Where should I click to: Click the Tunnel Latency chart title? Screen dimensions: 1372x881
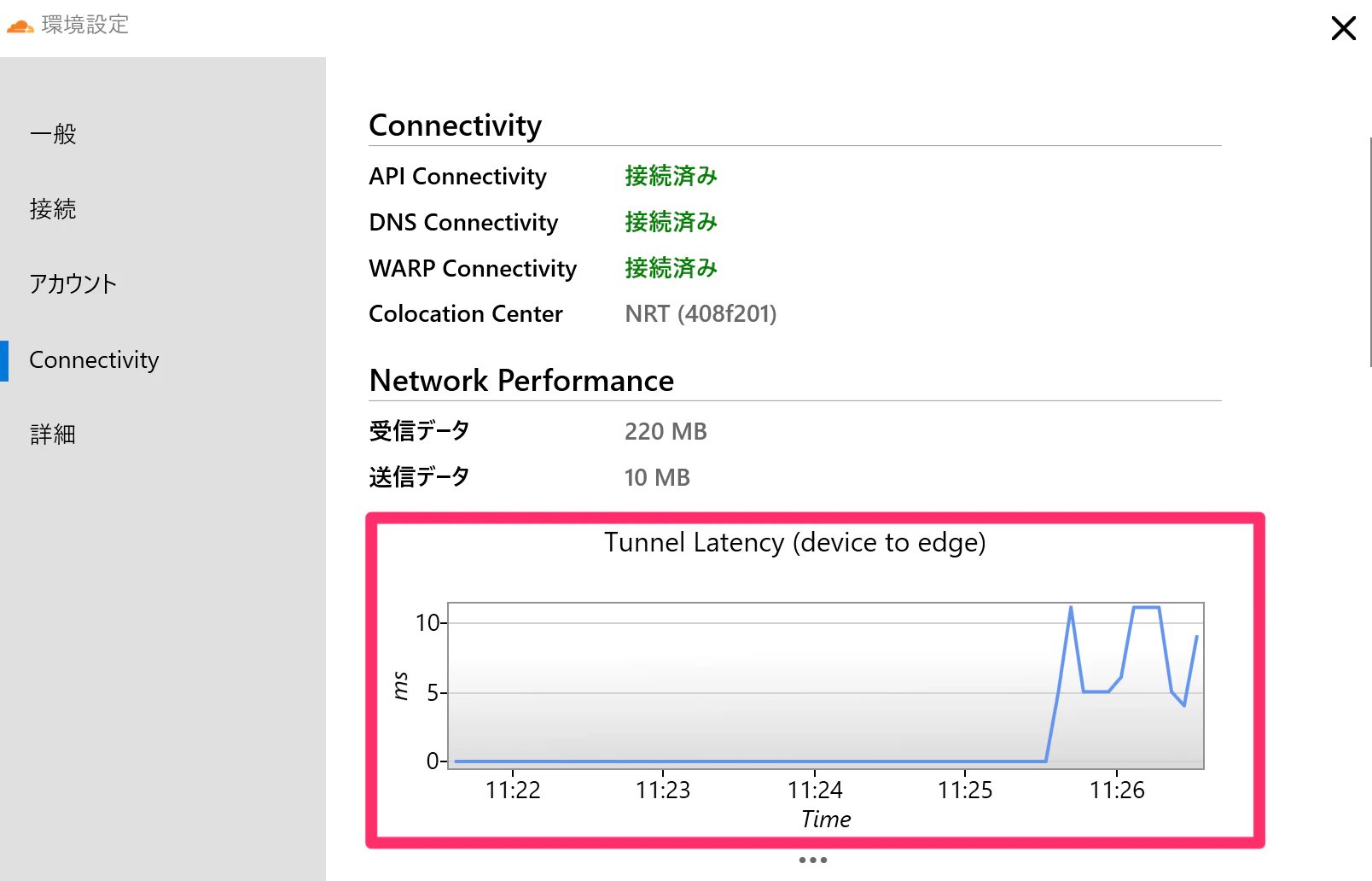tap(795, 543)
